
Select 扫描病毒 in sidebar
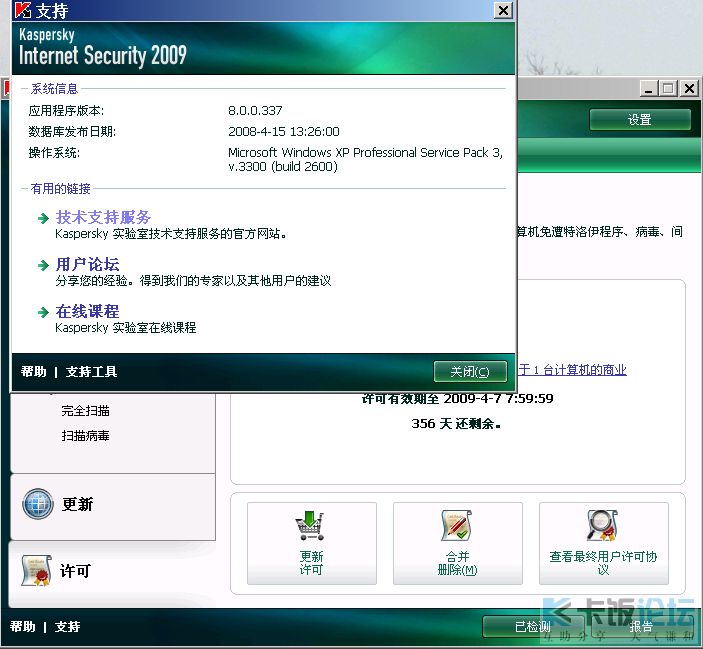[x=85, y=436]
